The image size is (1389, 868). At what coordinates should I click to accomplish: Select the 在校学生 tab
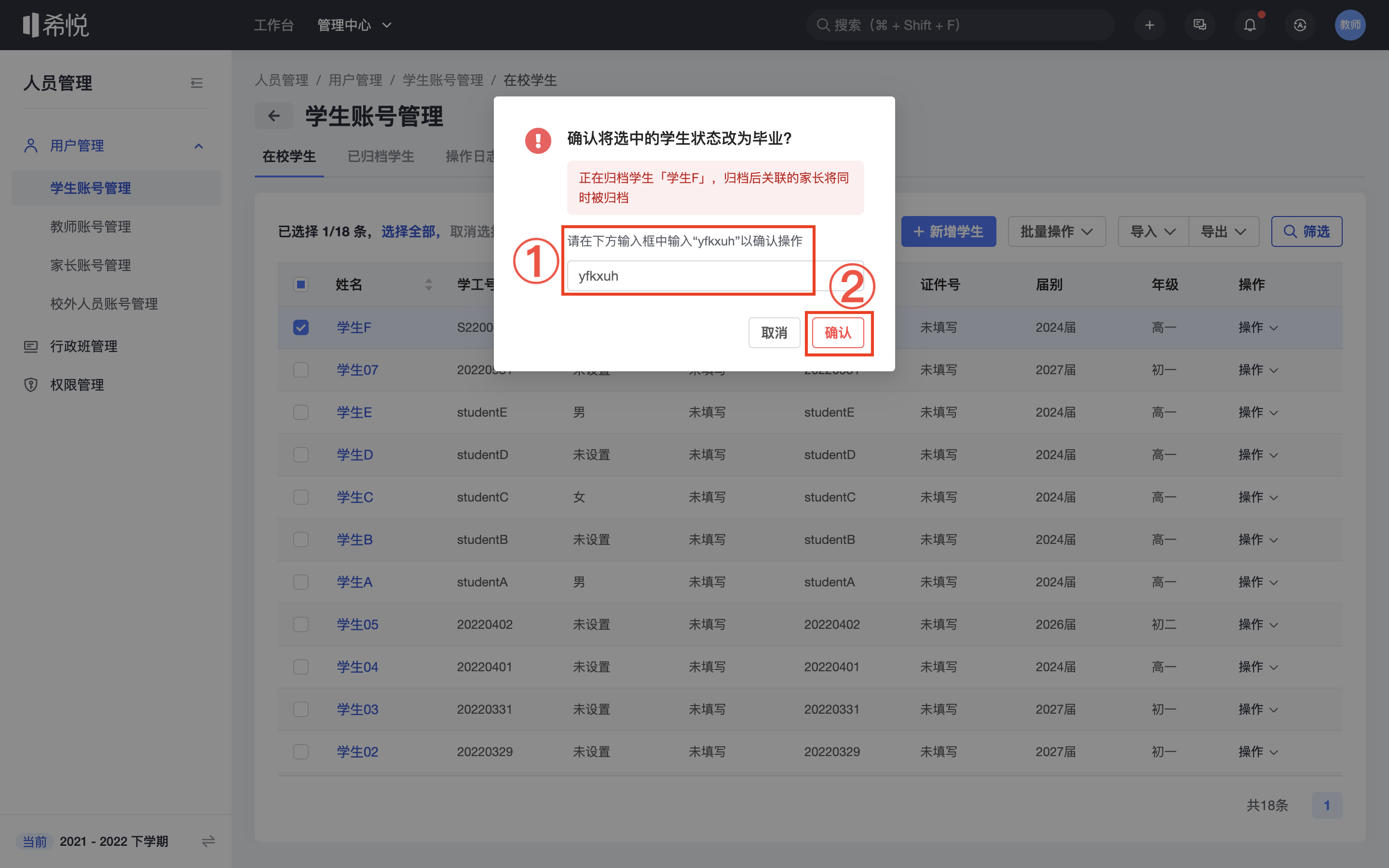pyautogui.click(x=289, y=157)
